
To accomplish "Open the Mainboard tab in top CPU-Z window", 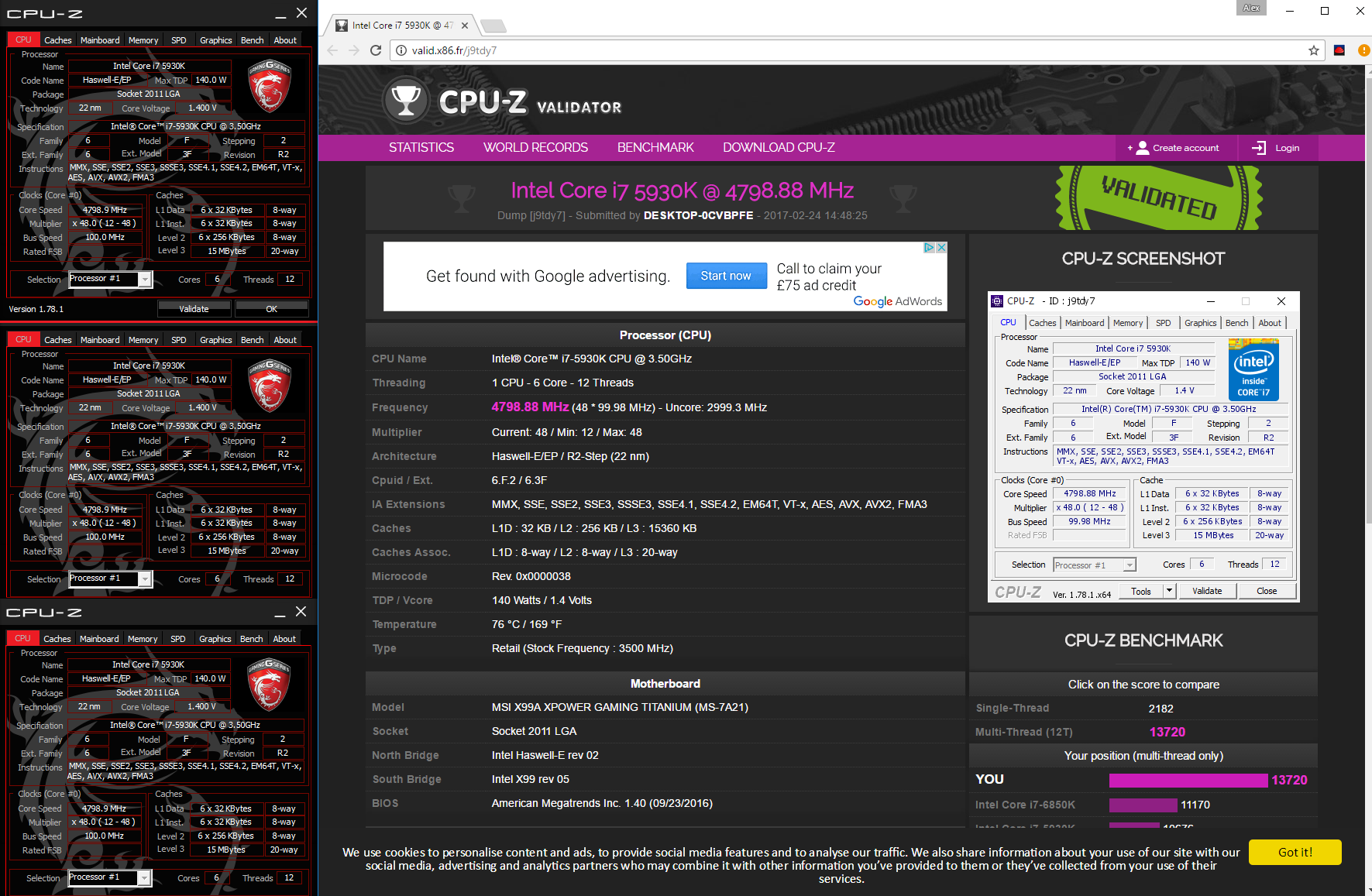I will 100,40.
